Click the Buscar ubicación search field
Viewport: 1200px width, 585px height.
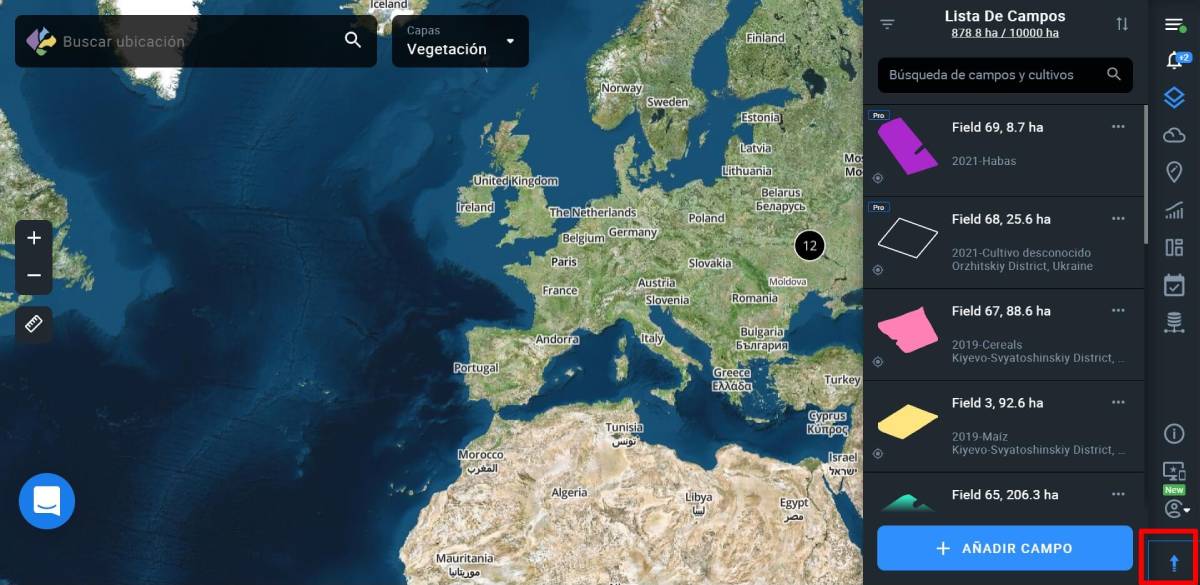(x=196, y=41)
